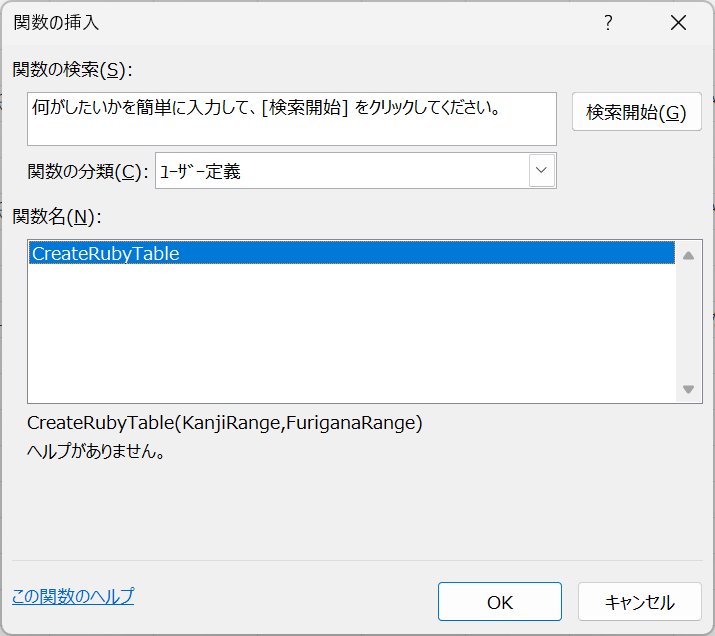Confirm with the OK button
715x636 pixels.
[500, 602]
